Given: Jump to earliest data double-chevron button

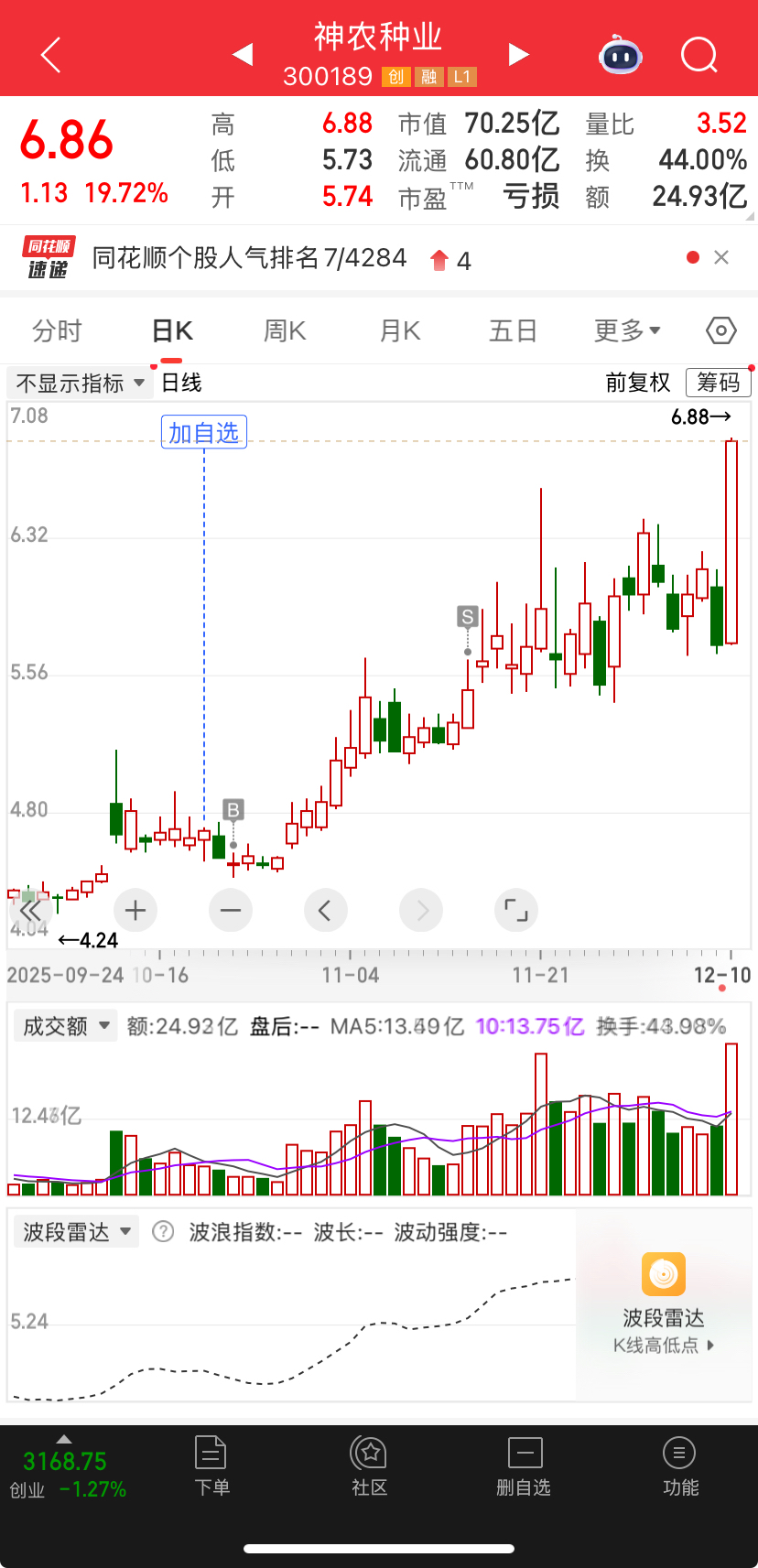Looking at the screenshot, I should point(29,911).
